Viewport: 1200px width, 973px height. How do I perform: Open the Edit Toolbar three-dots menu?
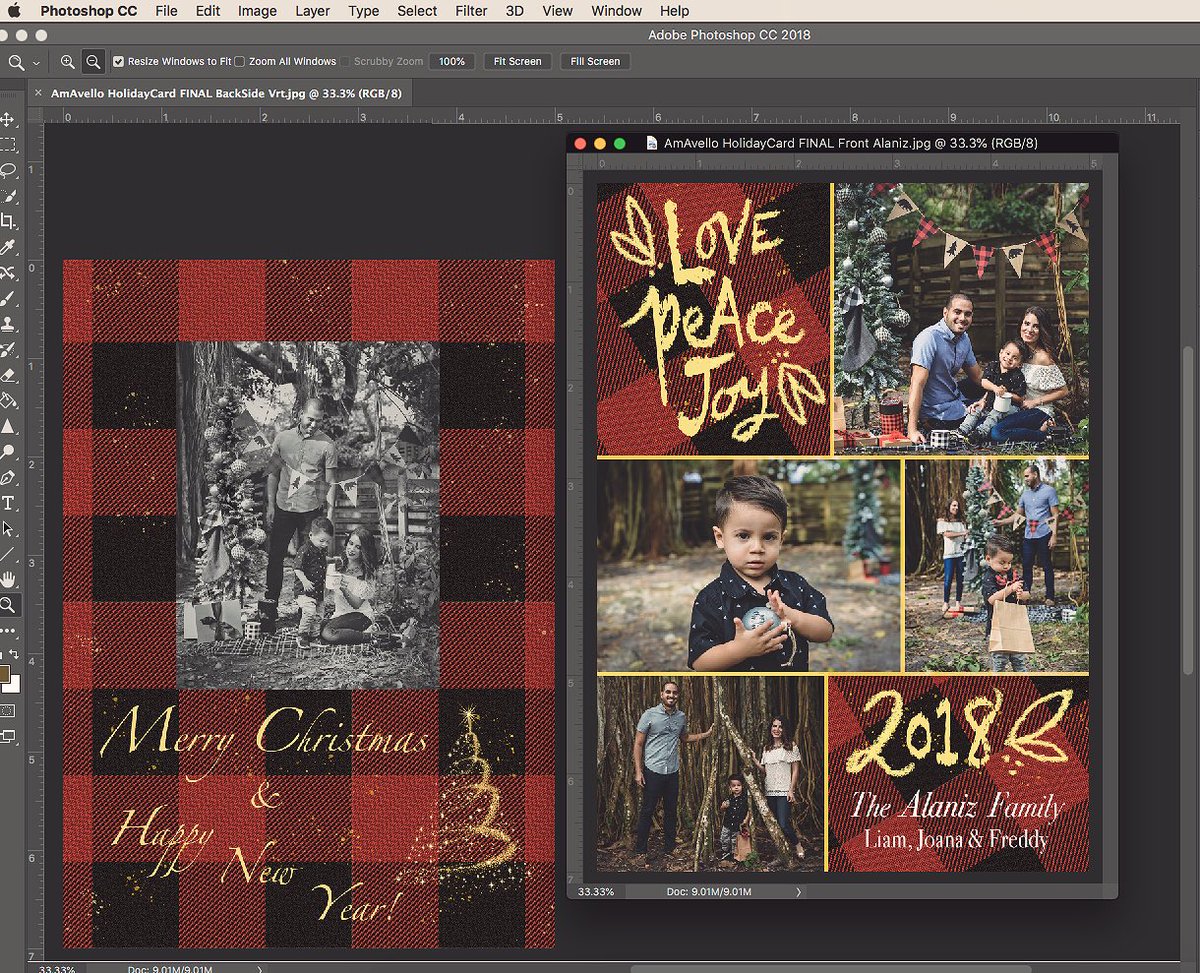point(8,631)
